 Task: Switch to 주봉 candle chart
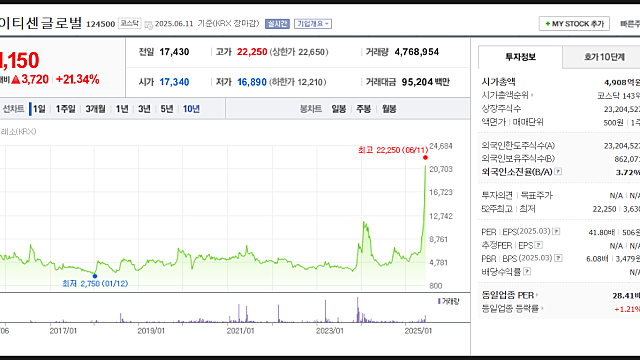364,109
